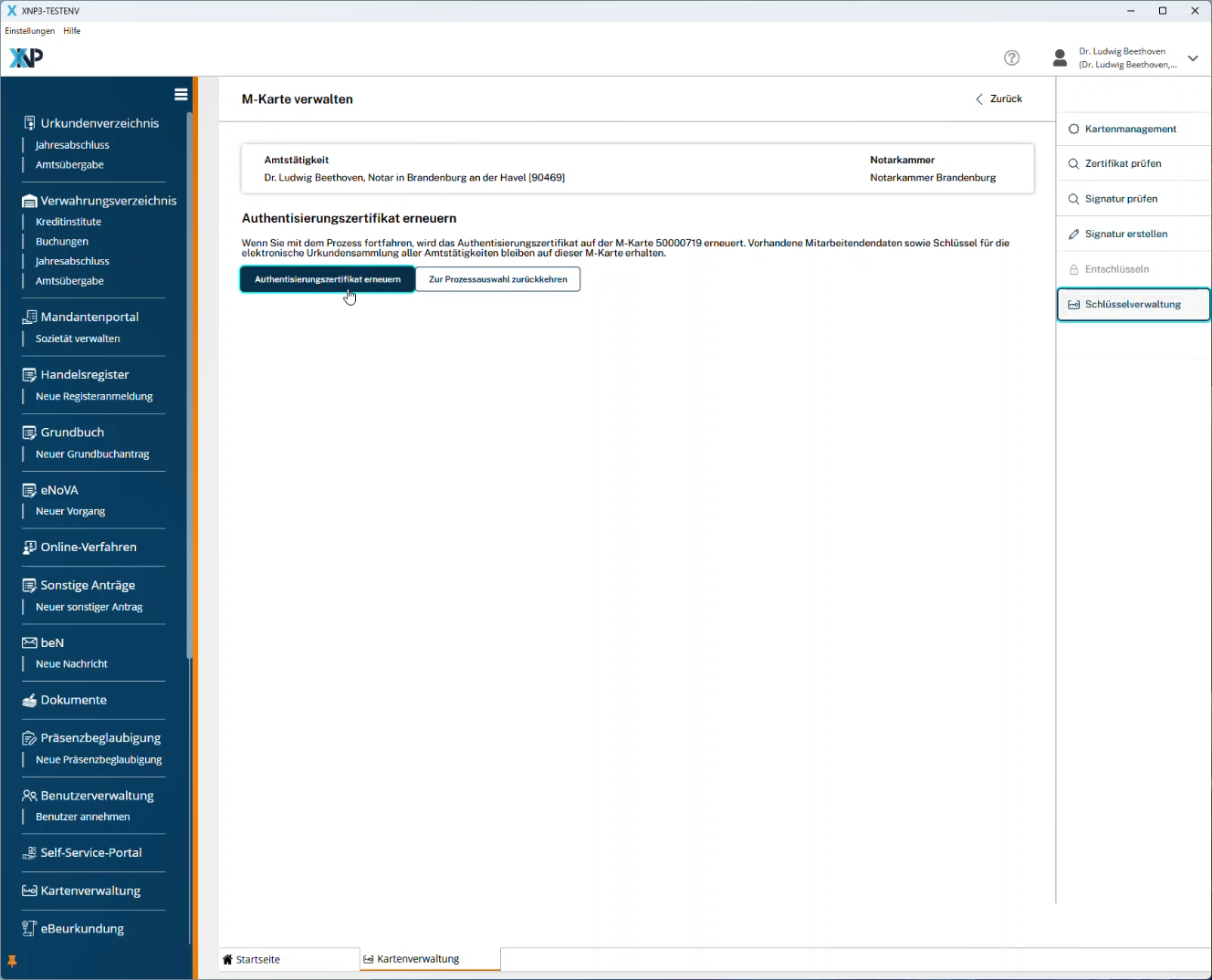Click the Signatur erstellen pen icon

click(x=1074, y=235)
